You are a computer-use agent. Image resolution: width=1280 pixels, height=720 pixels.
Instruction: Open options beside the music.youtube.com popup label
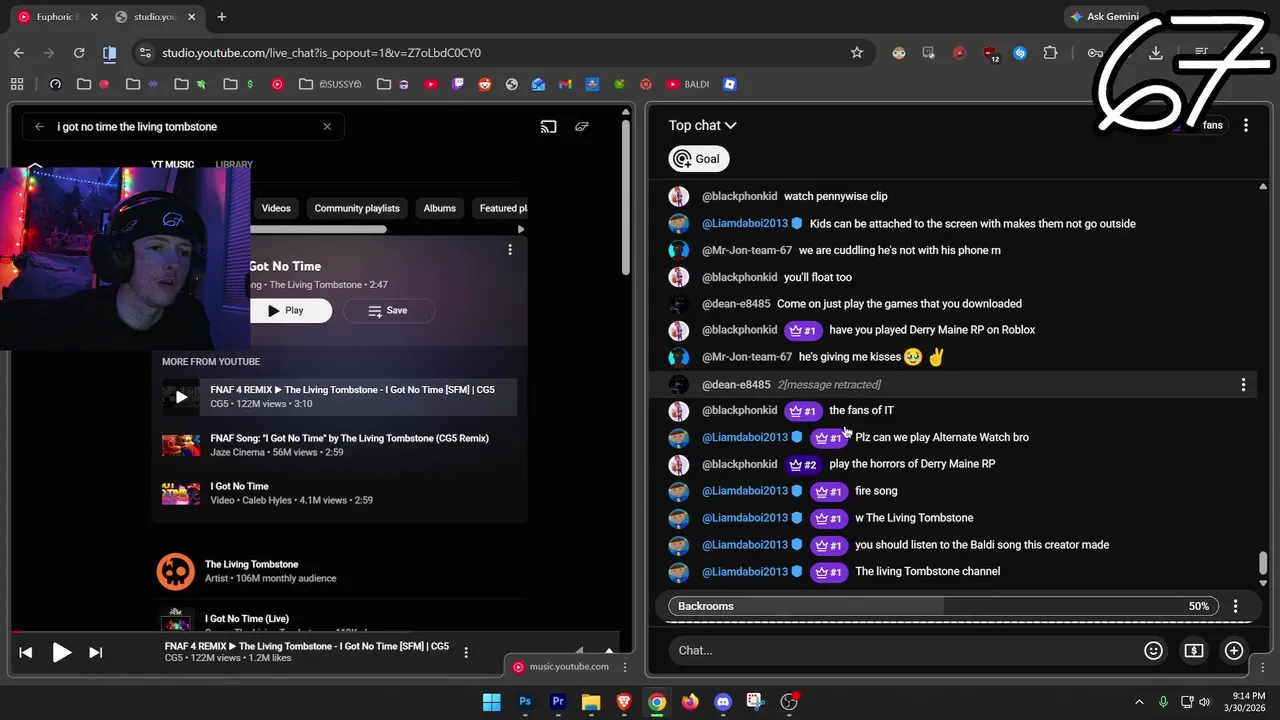tap(625, 667)
